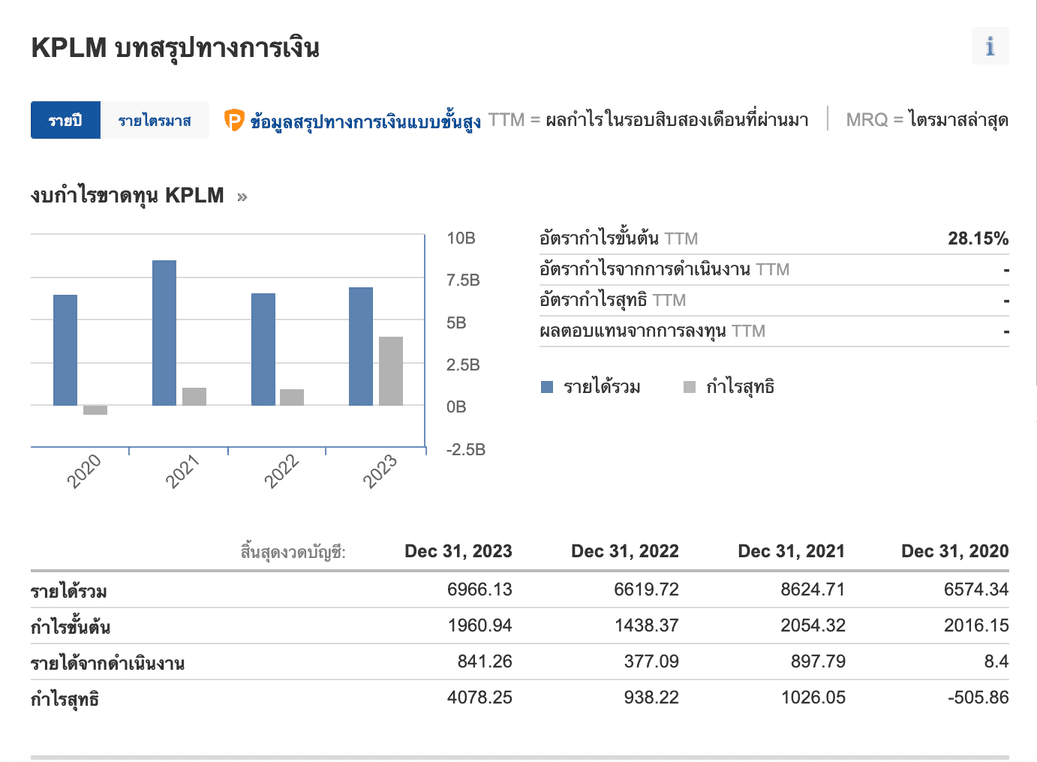Screen dimensions: 1037x762
Task: Click the 2020 negative gray bar
Action: (95, 410)
